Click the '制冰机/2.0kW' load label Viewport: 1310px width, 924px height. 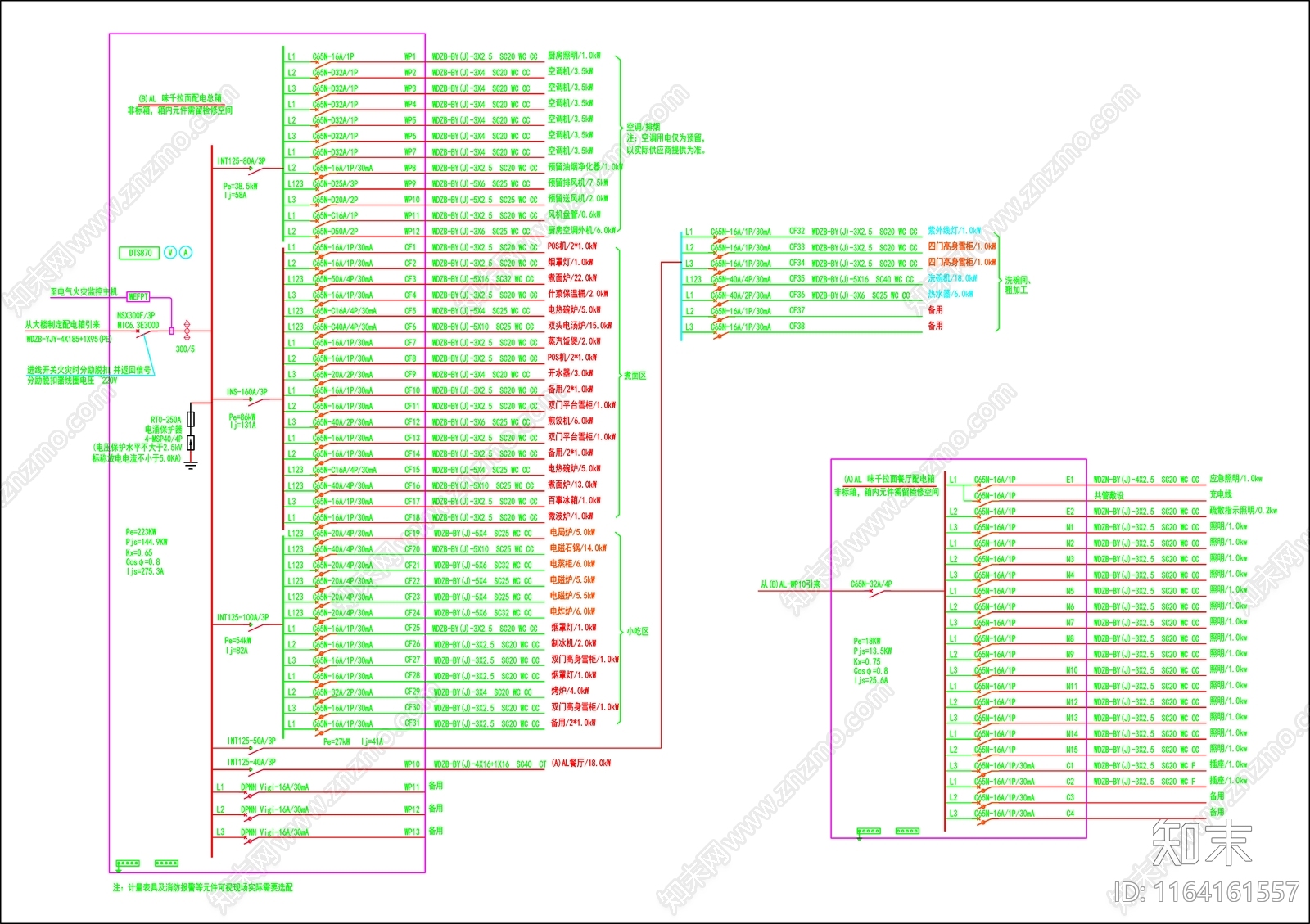point(573,643)
